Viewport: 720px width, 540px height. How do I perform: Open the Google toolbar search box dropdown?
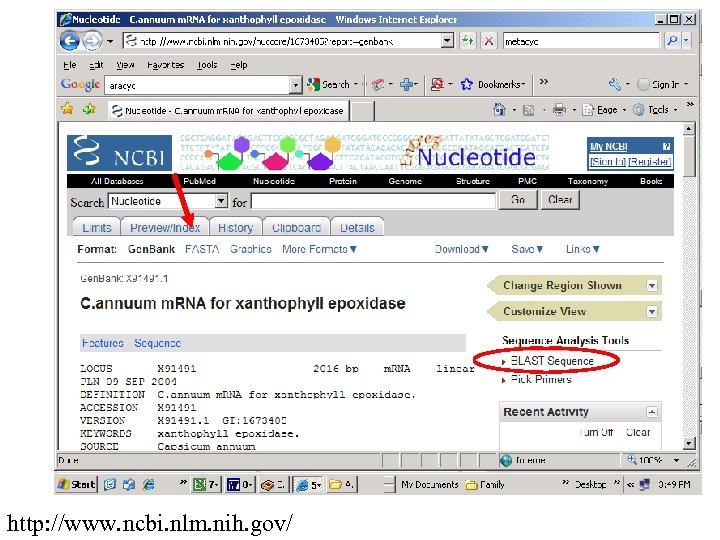point(296,85)
